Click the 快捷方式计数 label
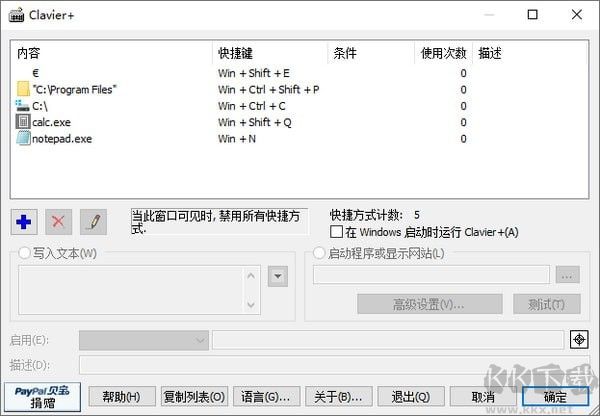Image resolution: width=600 pixels, height=416 pixels. click(x=366, y=215)
